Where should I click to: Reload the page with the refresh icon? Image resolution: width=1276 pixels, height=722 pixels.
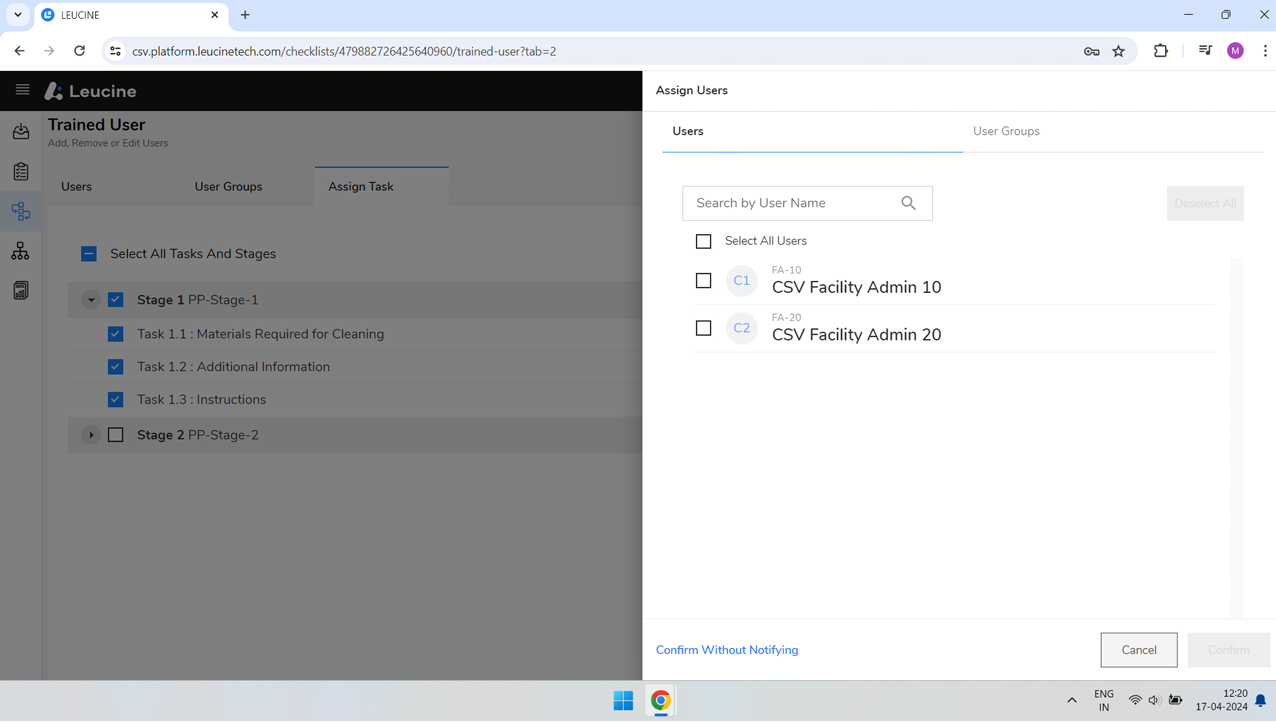(x=79, y=51)
